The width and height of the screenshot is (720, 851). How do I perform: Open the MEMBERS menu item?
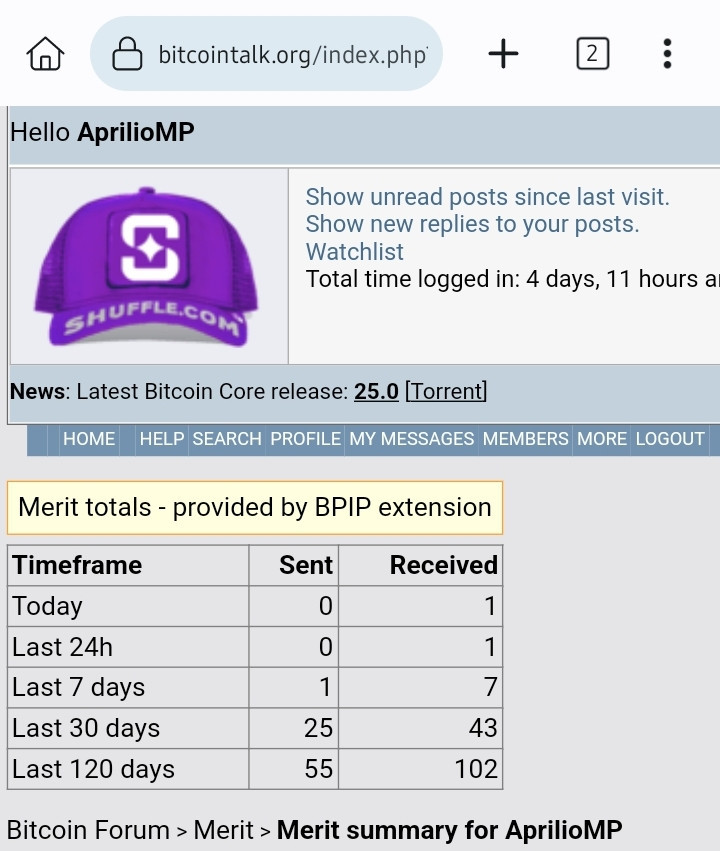(x=525, y=439)
